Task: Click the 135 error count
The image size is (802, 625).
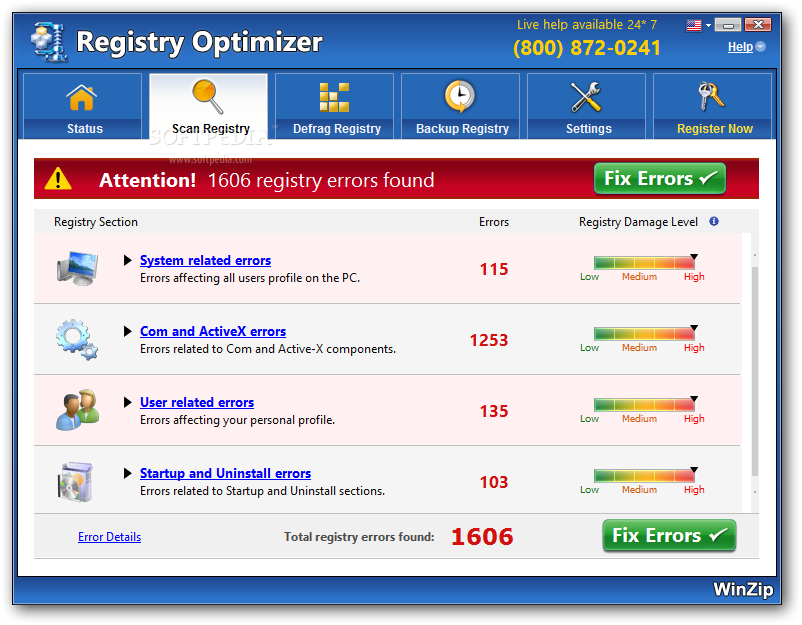Action: pos(494,411)
